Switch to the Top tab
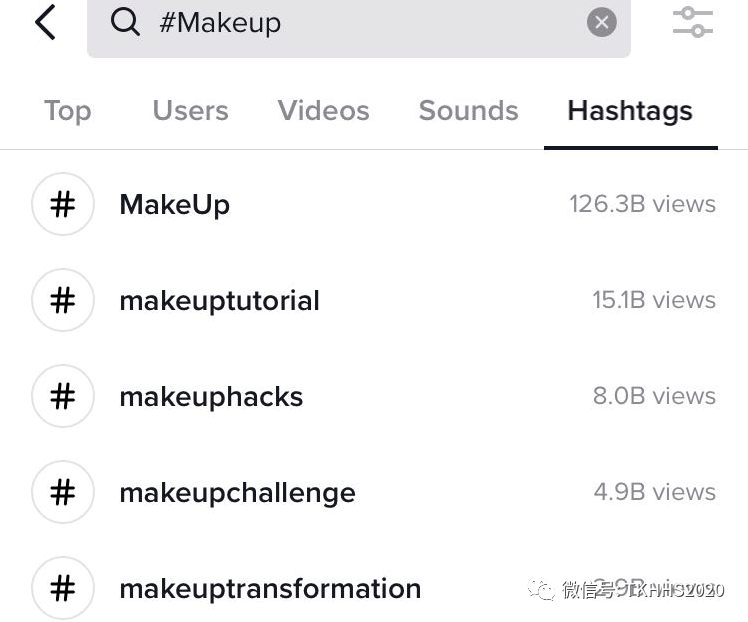The width and height of the screenshot is (748, 622). click(x=67, y=111)
